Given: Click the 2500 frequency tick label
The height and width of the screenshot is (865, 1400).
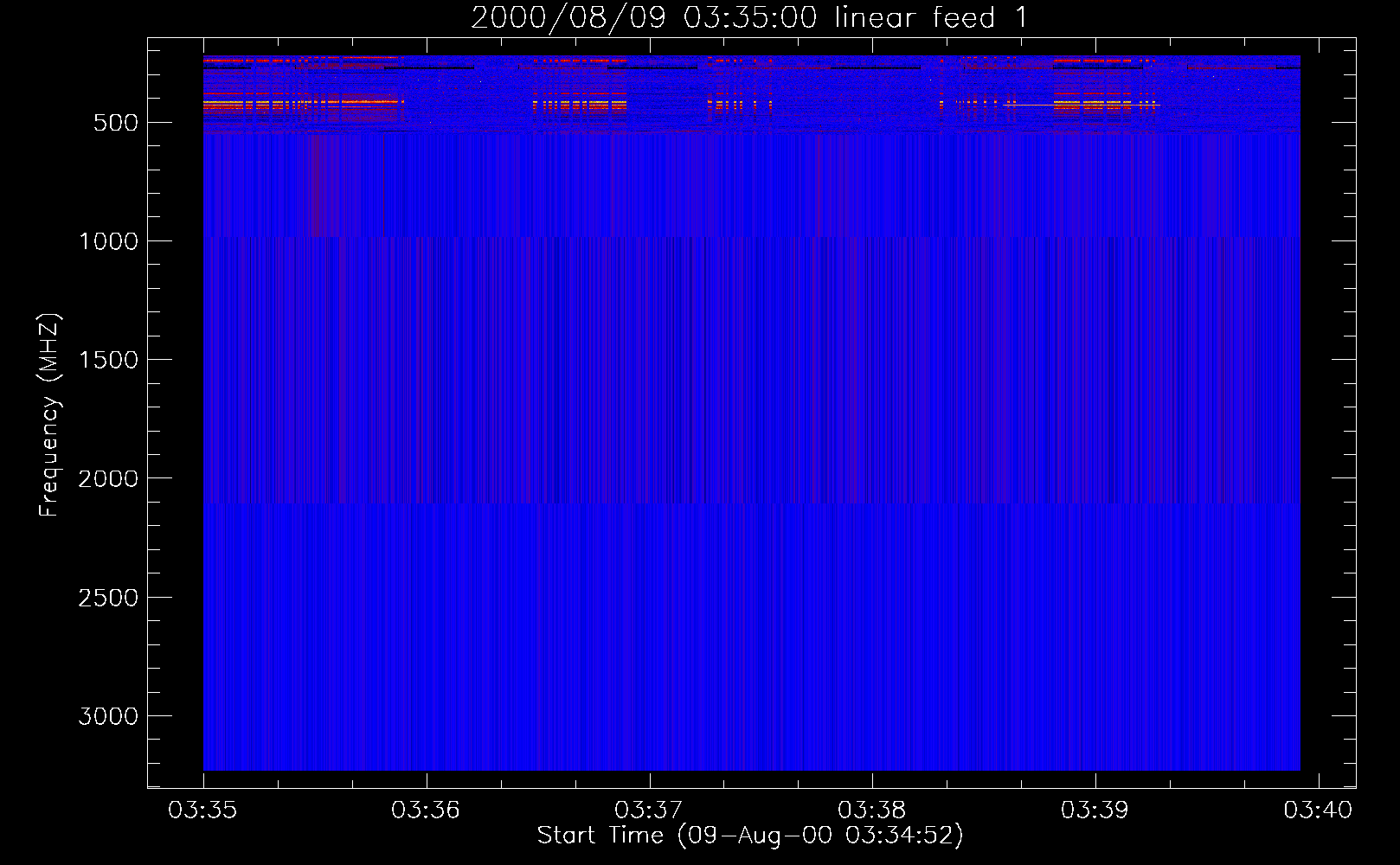Looking at the screenshot, I should 108,598.
